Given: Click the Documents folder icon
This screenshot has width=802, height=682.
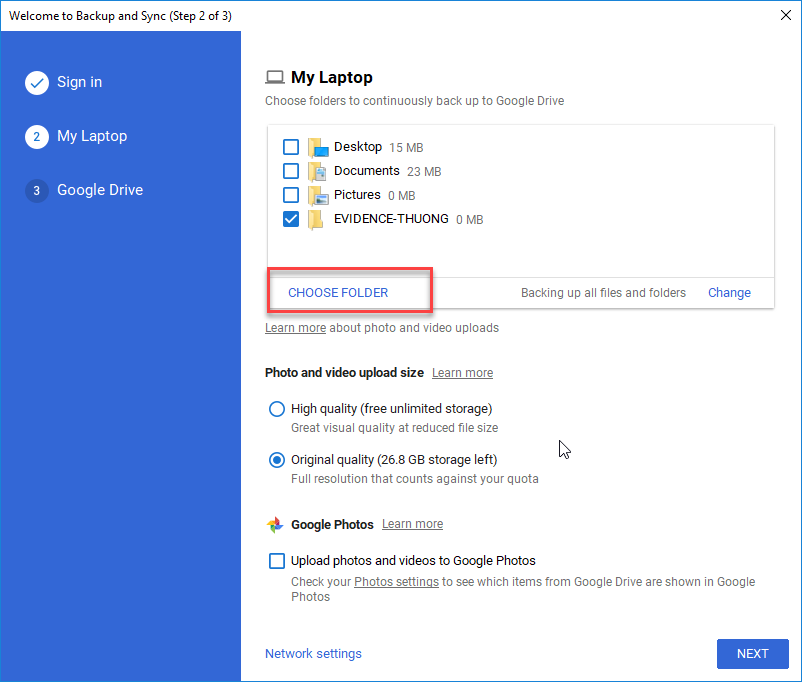Looking at the screenshot, I should [317, 171].
